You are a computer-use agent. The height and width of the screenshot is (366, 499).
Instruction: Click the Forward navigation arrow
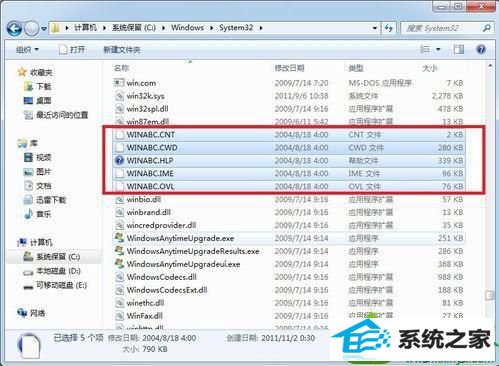(x=32, y=29)
